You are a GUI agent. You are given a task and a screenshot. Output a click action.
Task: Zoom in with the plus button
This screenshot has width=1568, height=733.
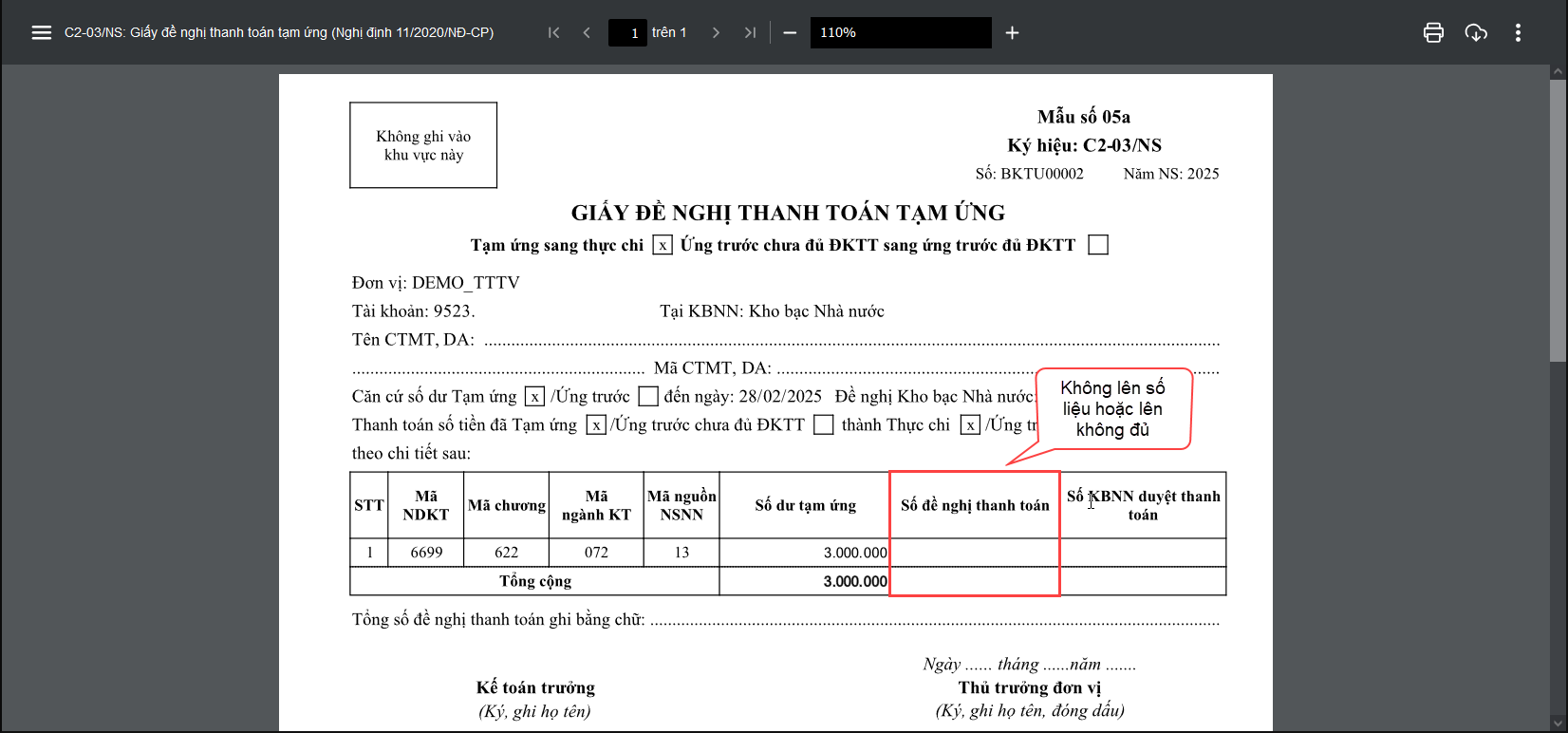(x=1012, y=32)
